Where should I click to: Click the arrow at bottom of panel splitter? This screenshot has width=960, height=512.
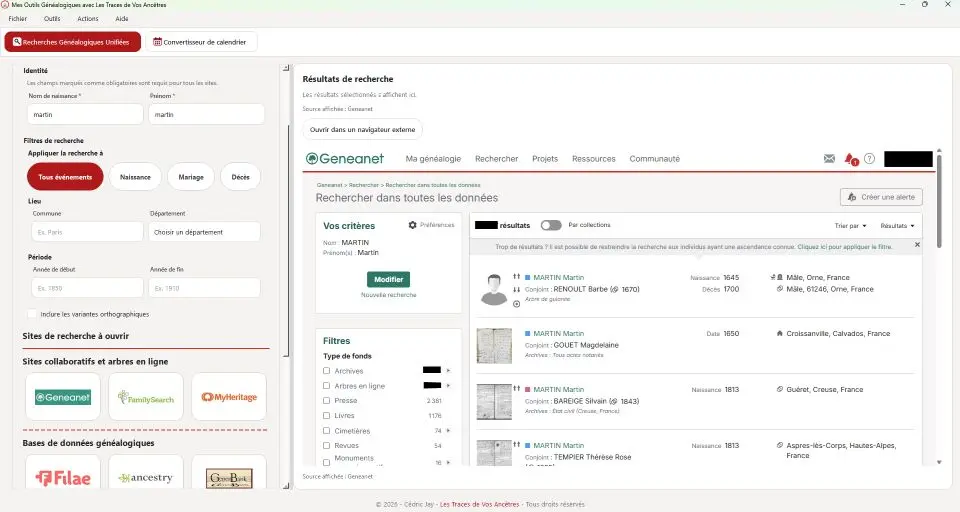286,486
